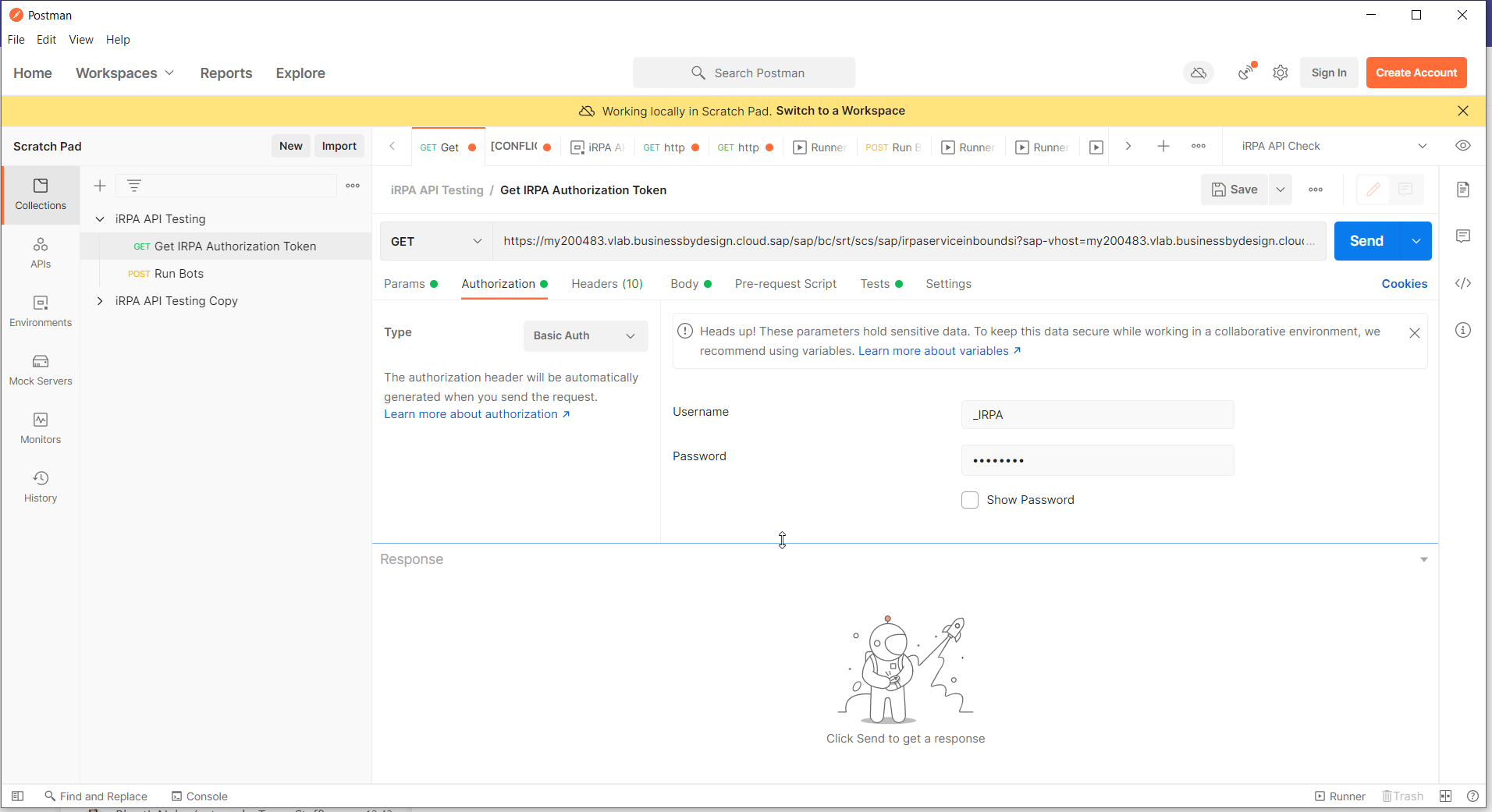Open the Console in status bar
Viewport: 1492px width, 812px height.
pyautogui.click(x=200, y=796)
